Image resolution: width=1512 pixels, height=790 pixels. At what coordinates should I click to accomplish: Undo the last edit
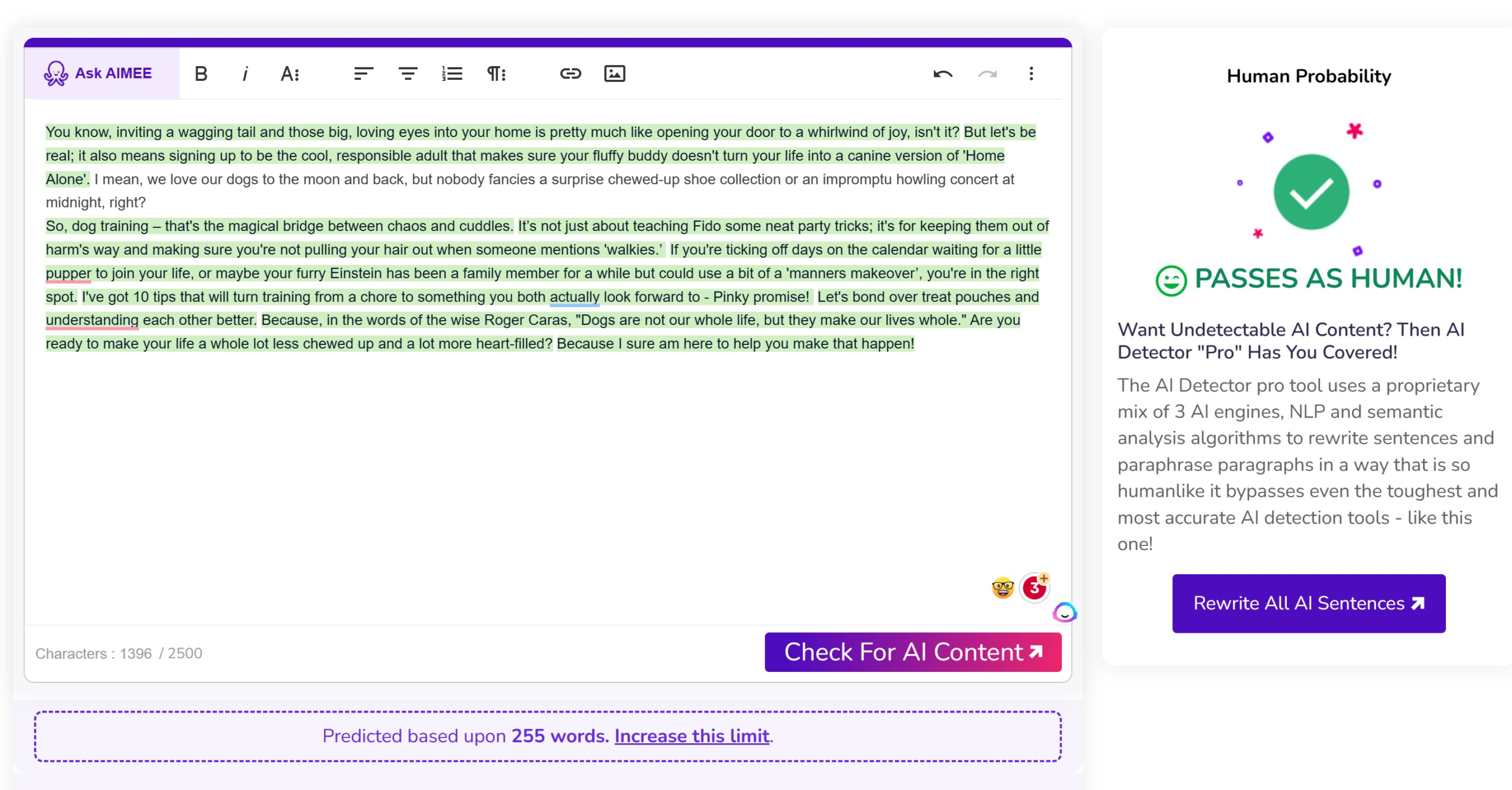coord(943,74)
